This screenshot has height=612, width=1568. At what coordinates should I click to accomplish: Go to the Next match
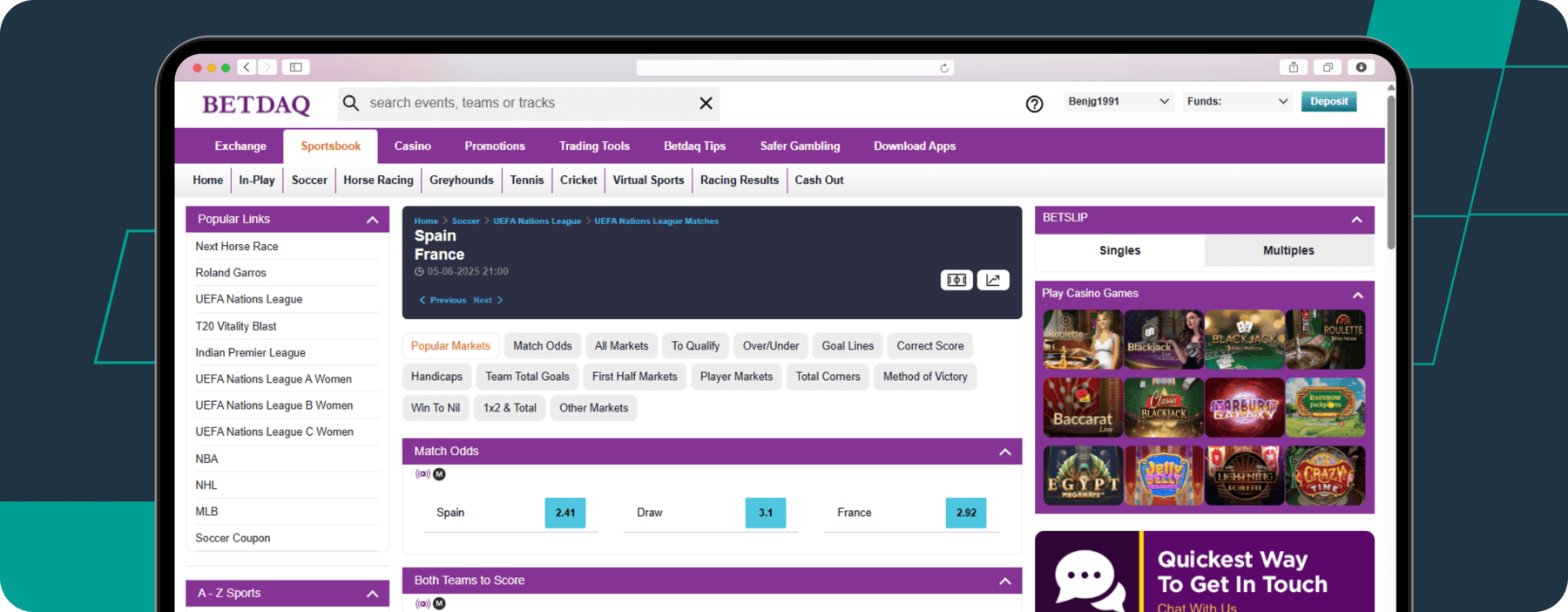(x=488, y=300)
